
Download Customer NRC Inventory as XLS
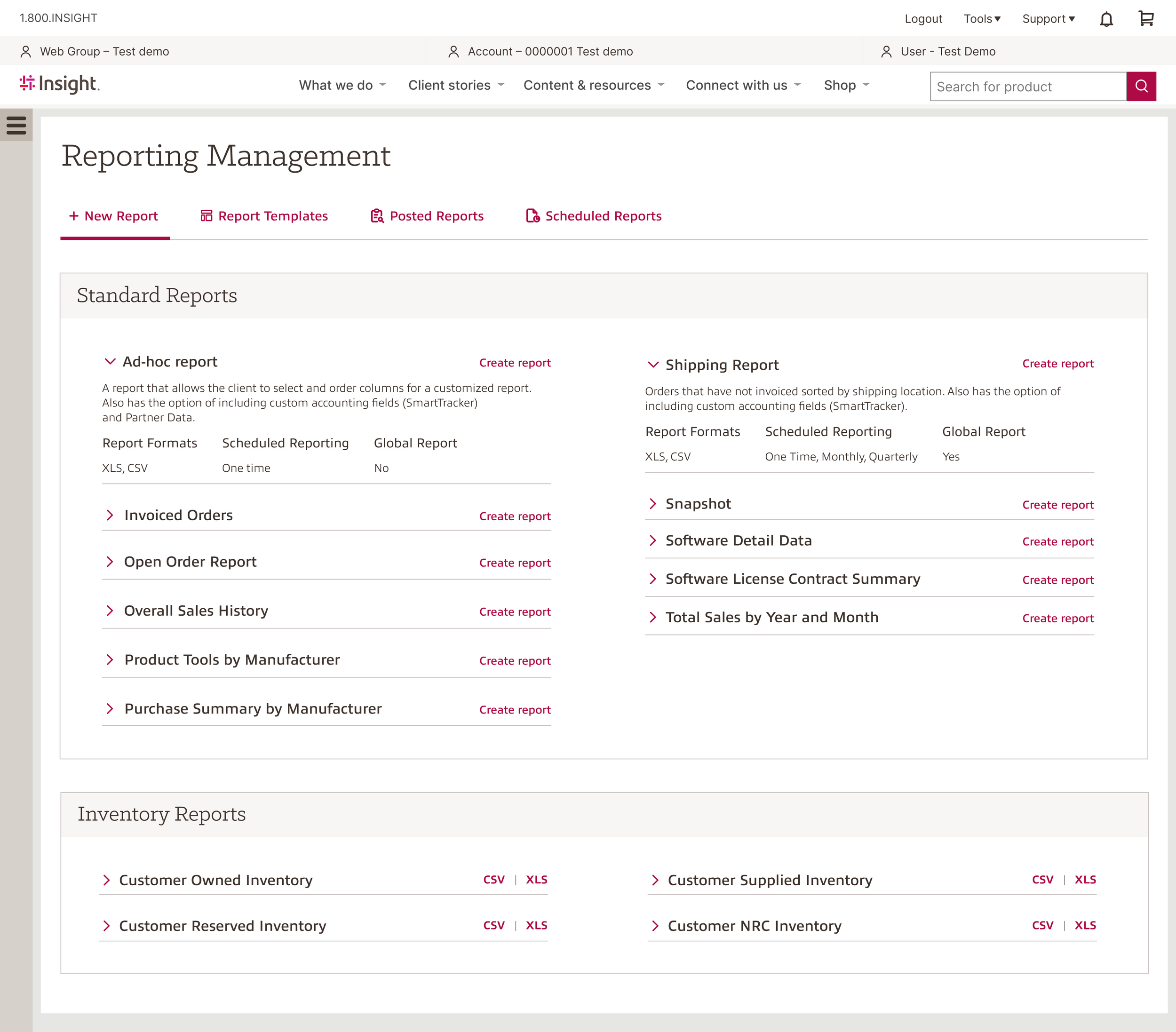(x=1085, y=926)
